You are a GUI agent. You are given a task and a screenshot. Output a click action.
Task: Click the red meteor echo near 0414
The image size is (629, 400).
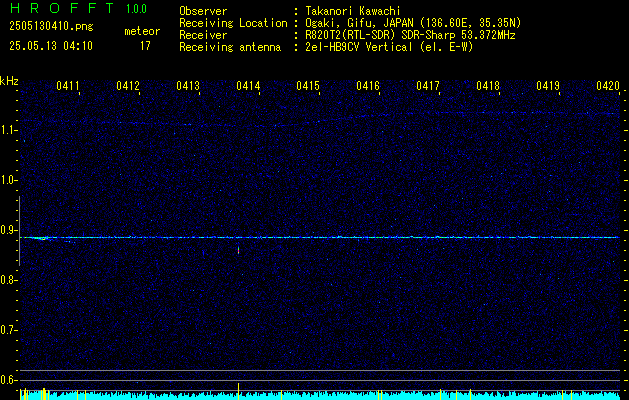pyautogui.click(x=239, y=250)
